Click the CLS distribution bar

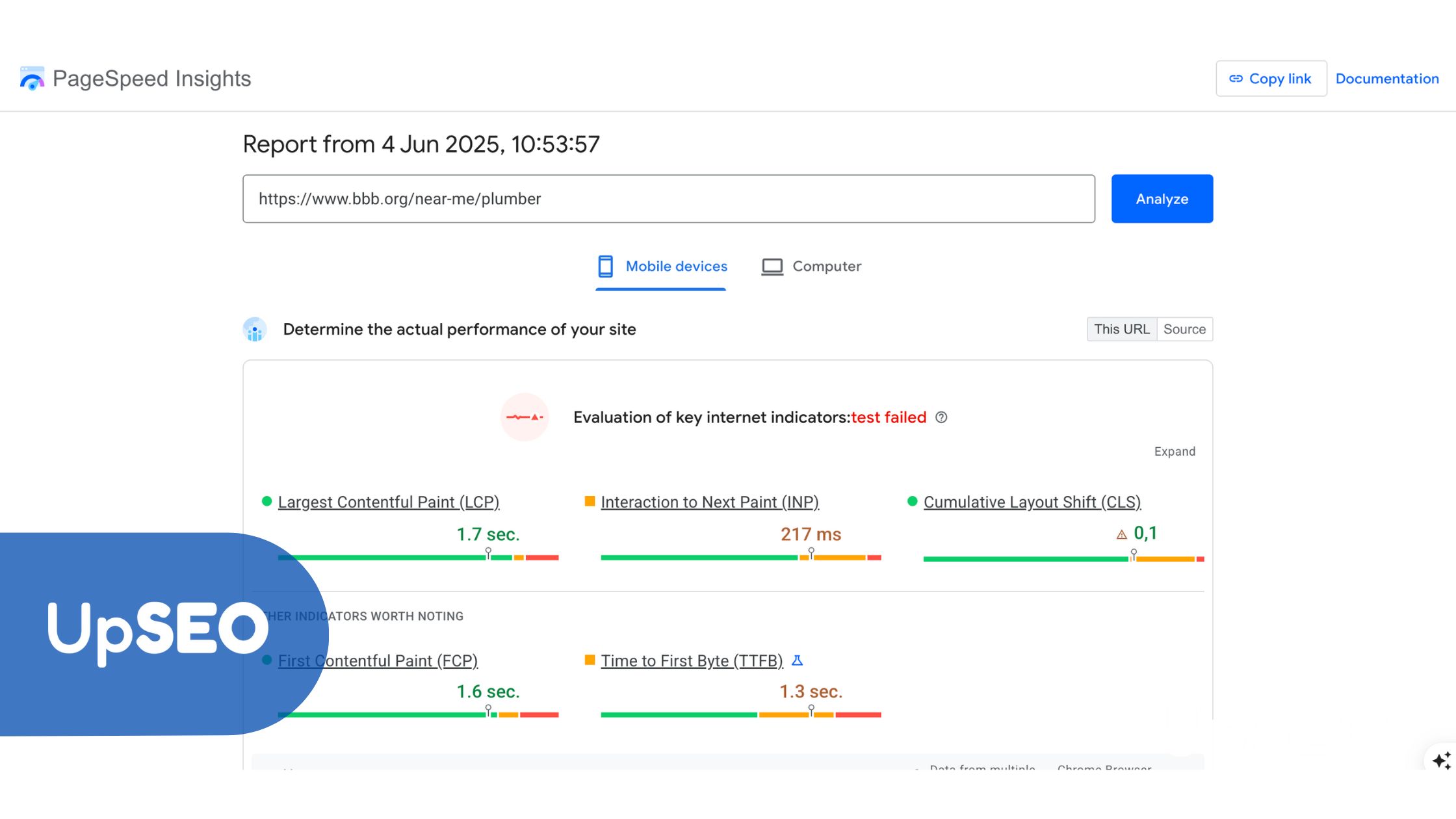[x=1064, y=559]
